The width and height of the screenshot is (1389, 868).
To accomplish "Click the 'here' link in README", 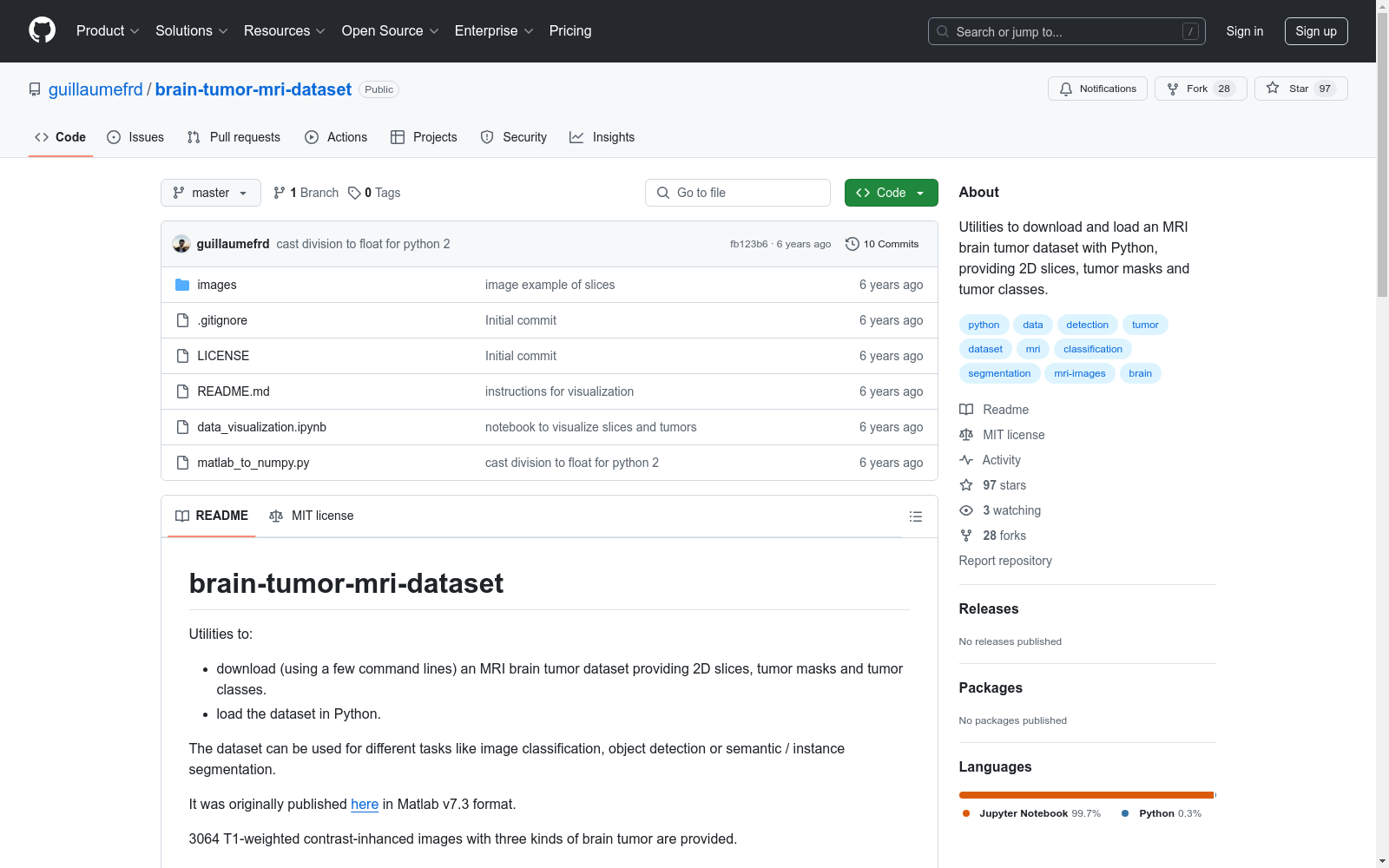I will tap(365, 804).
